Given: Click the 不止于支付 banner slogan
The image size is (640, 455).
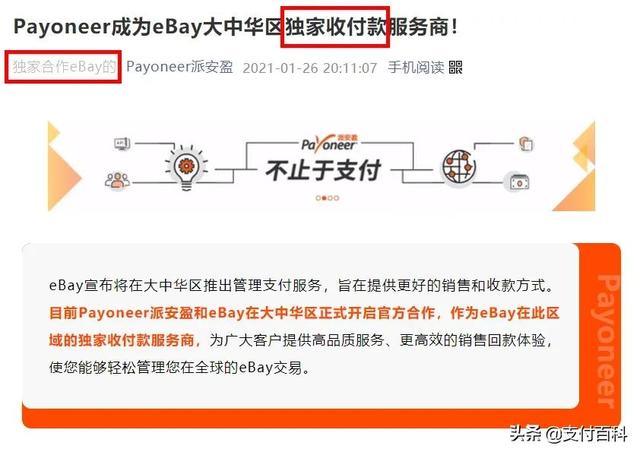Looking at the screenshot, I should point(324,170).
